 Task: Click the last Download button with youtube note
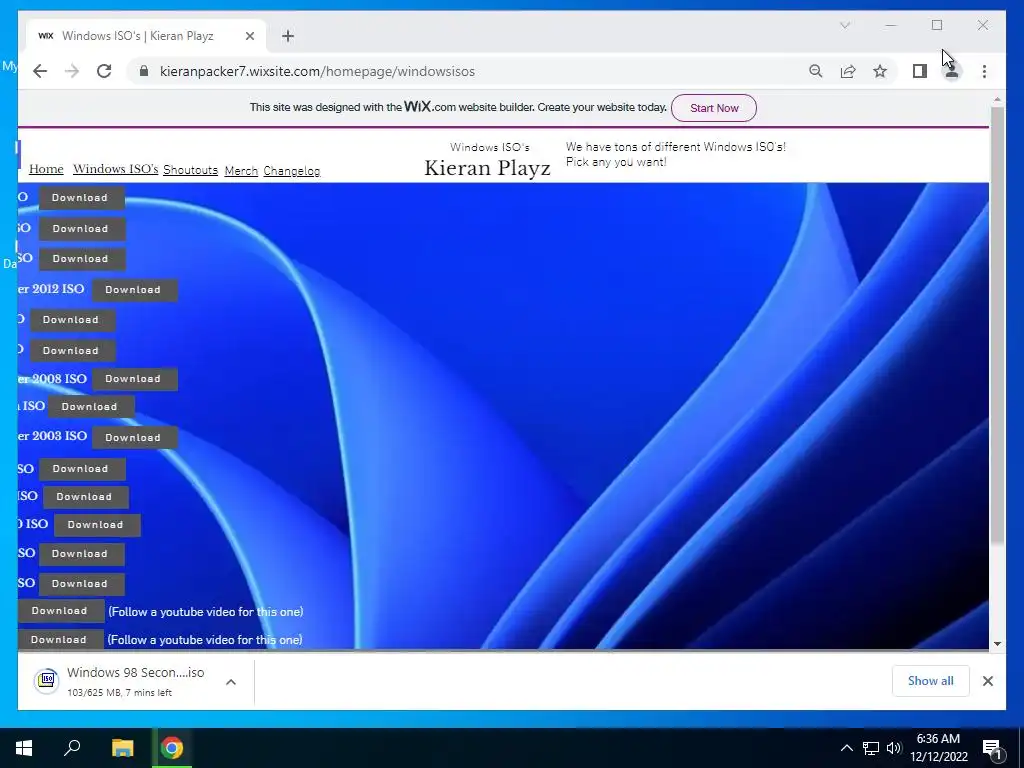[x=59, y=639]
